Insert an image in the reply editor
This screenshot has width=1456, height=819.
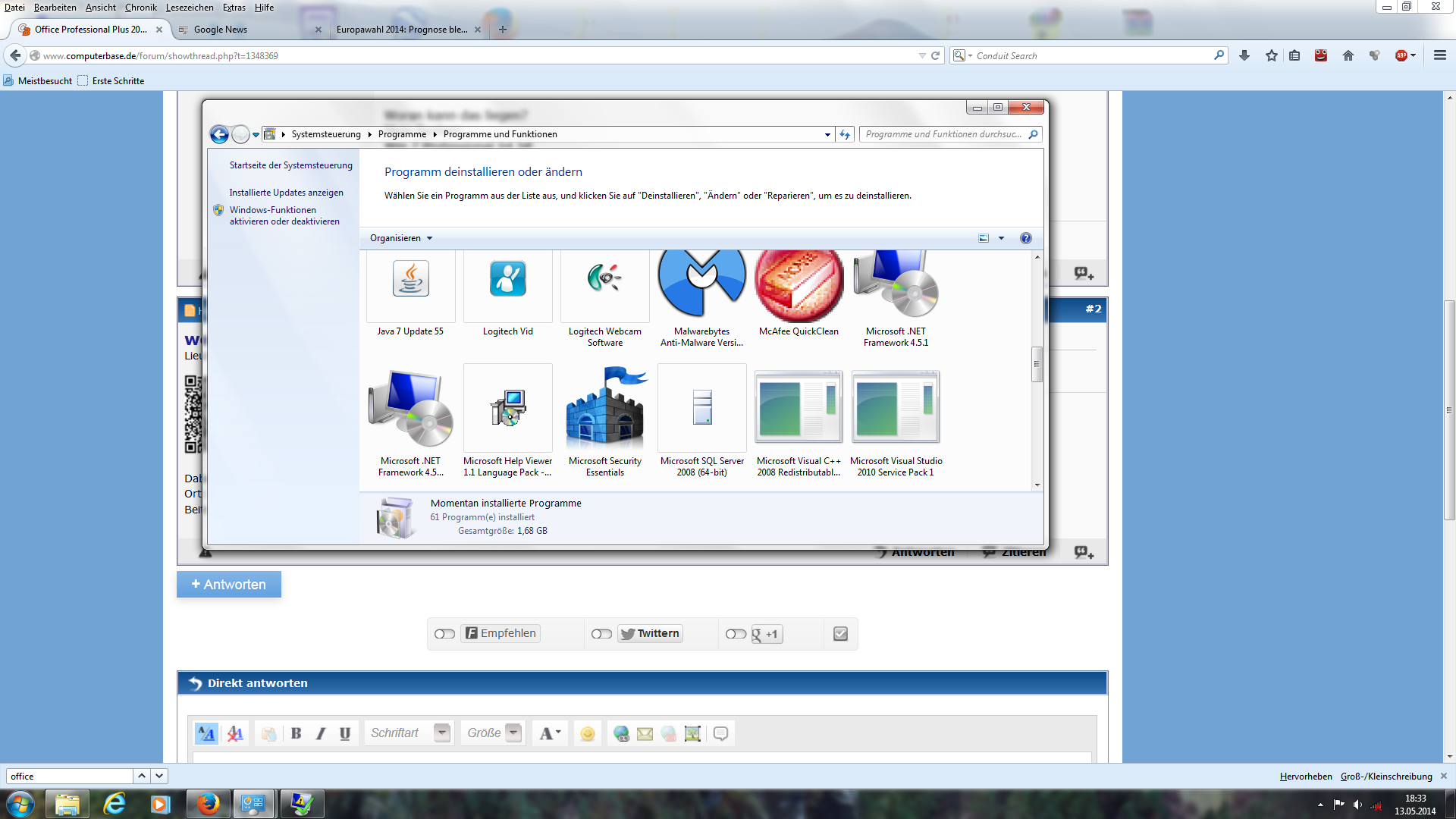692,733
